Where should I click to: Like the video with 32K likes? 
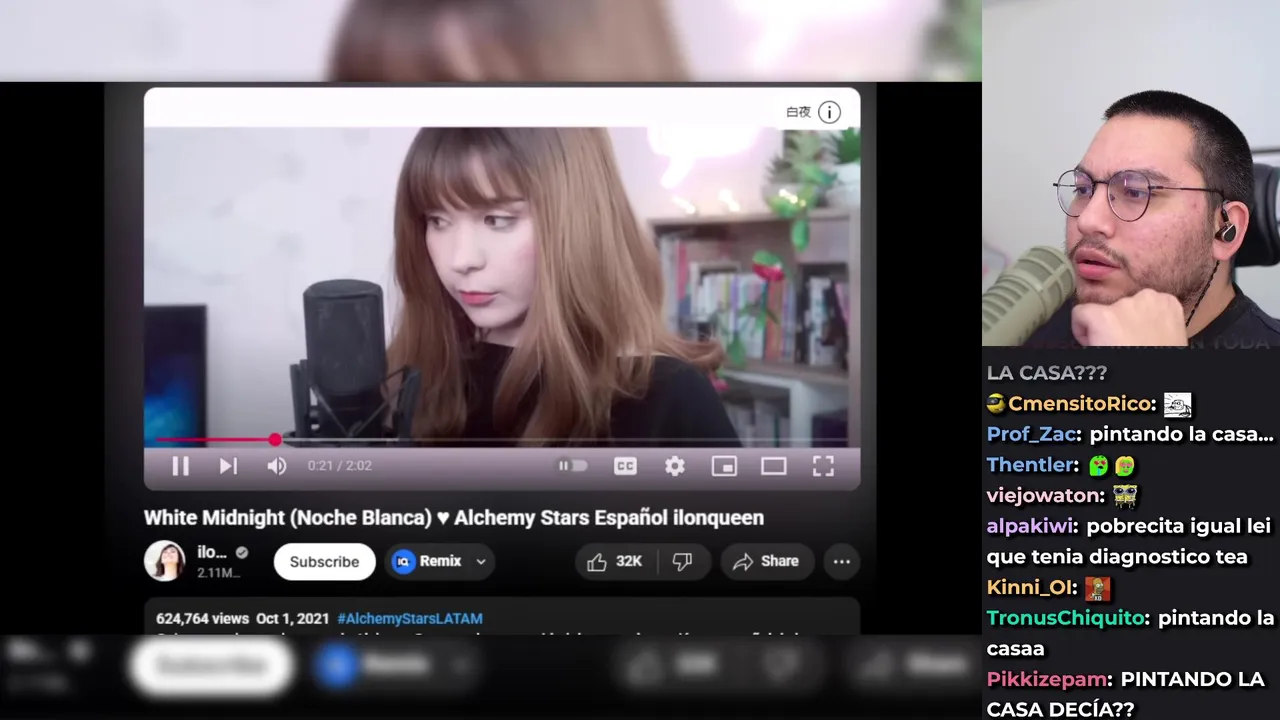pos(614,562)
